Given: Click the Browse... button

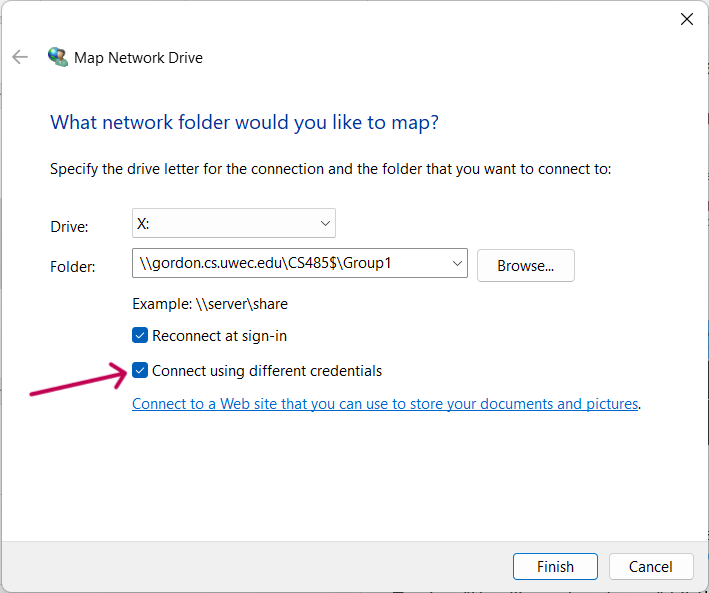Looking at the screenshot, I should click(x=525, y=266).
